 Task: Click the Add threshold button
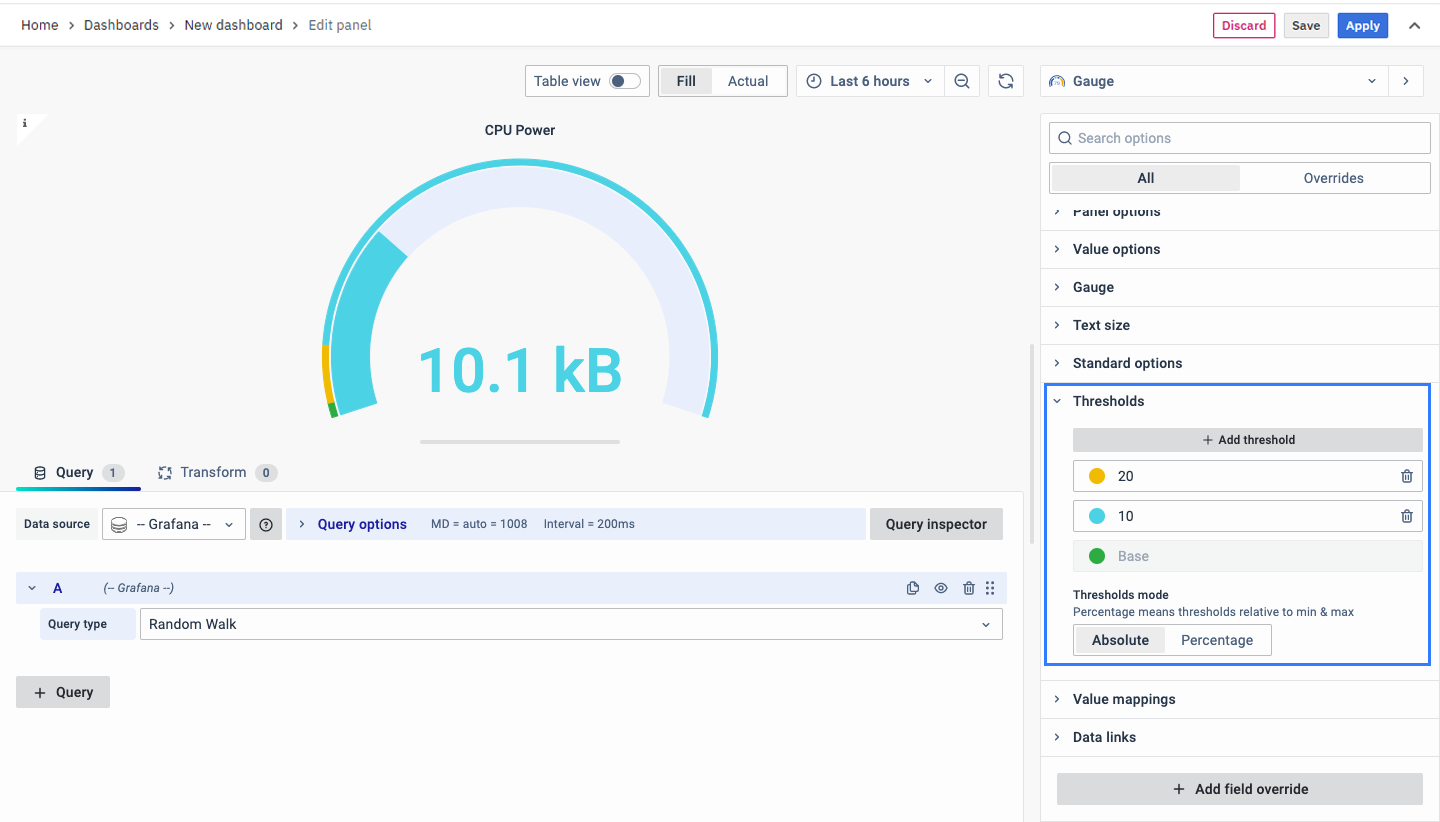1247,440
